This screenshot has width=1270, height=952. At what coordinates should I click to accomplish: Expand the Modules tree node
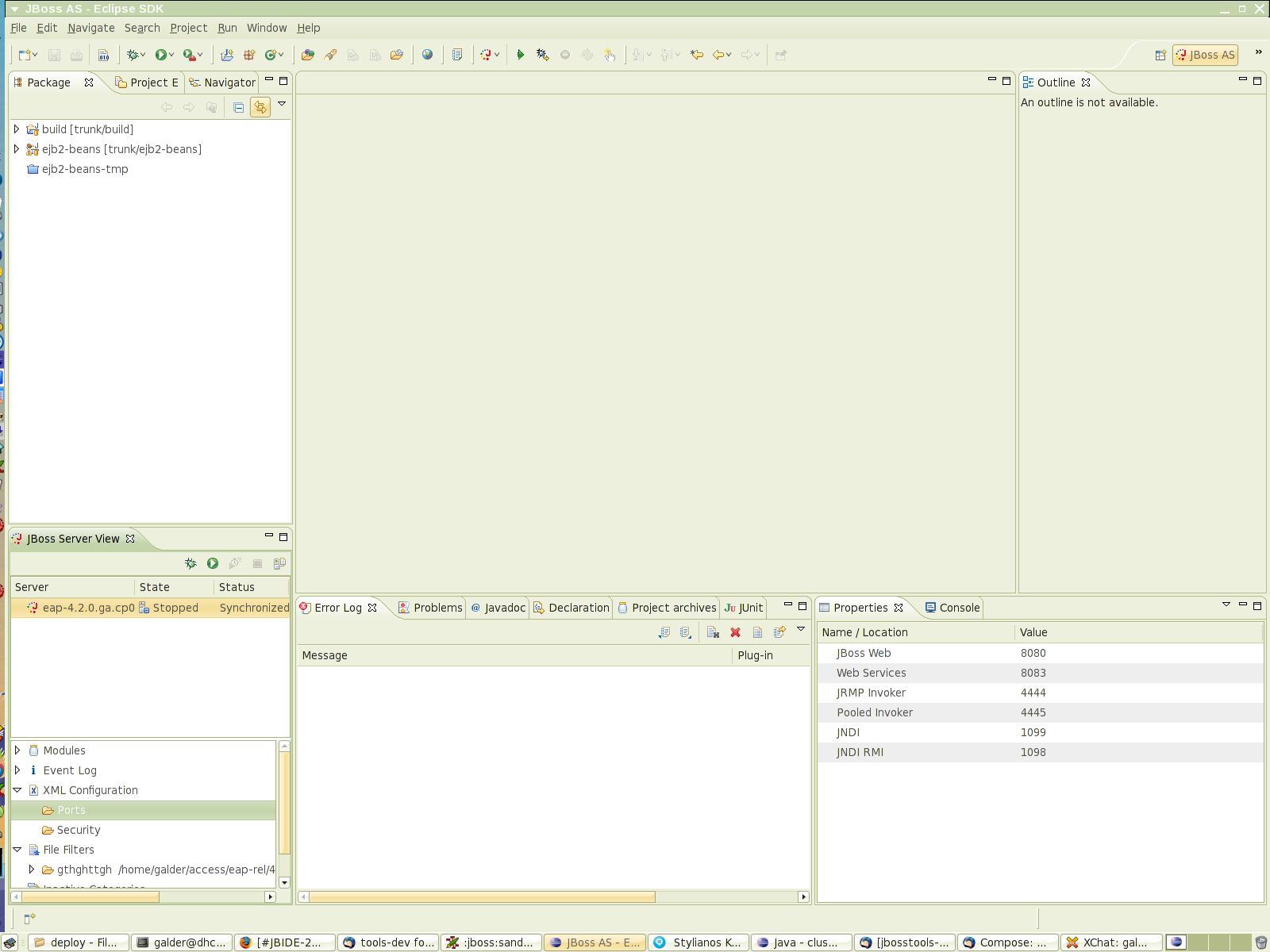(x=17, y=750)
